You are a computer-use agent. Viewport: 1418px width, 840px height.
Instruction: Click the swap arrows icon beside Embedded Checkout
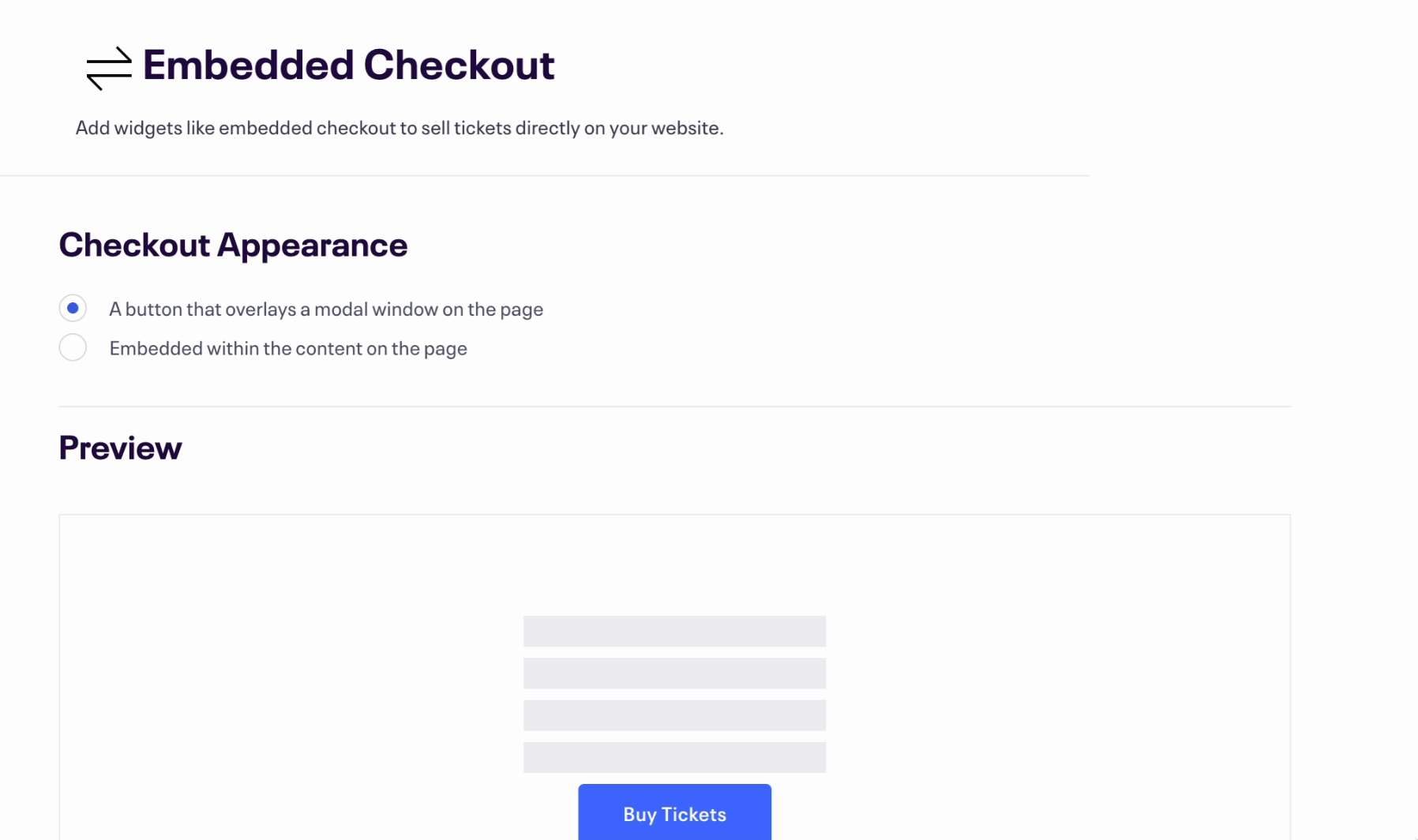point(109,68)
